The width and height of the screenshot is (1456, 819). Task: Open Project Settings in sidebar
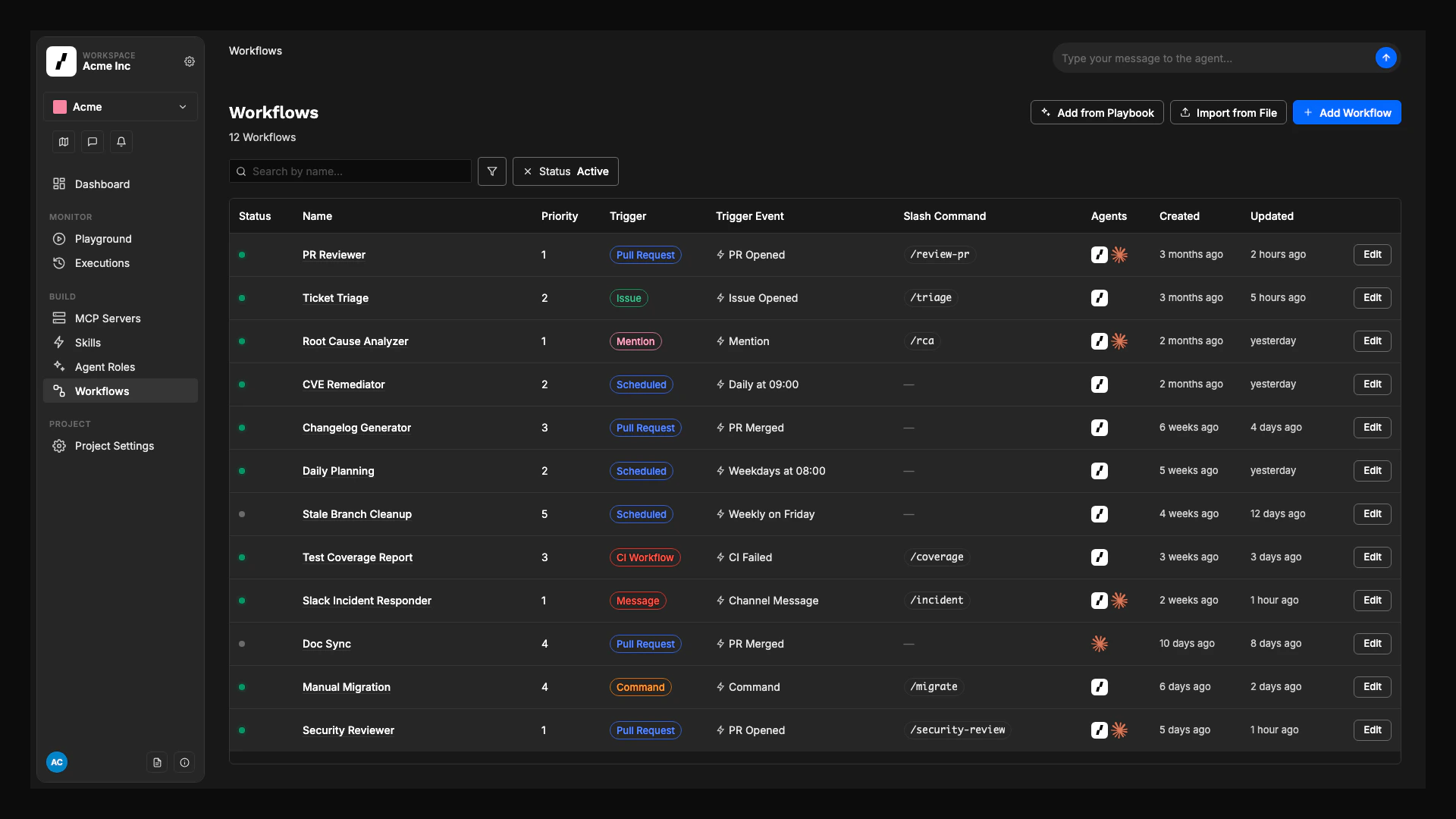121,446
